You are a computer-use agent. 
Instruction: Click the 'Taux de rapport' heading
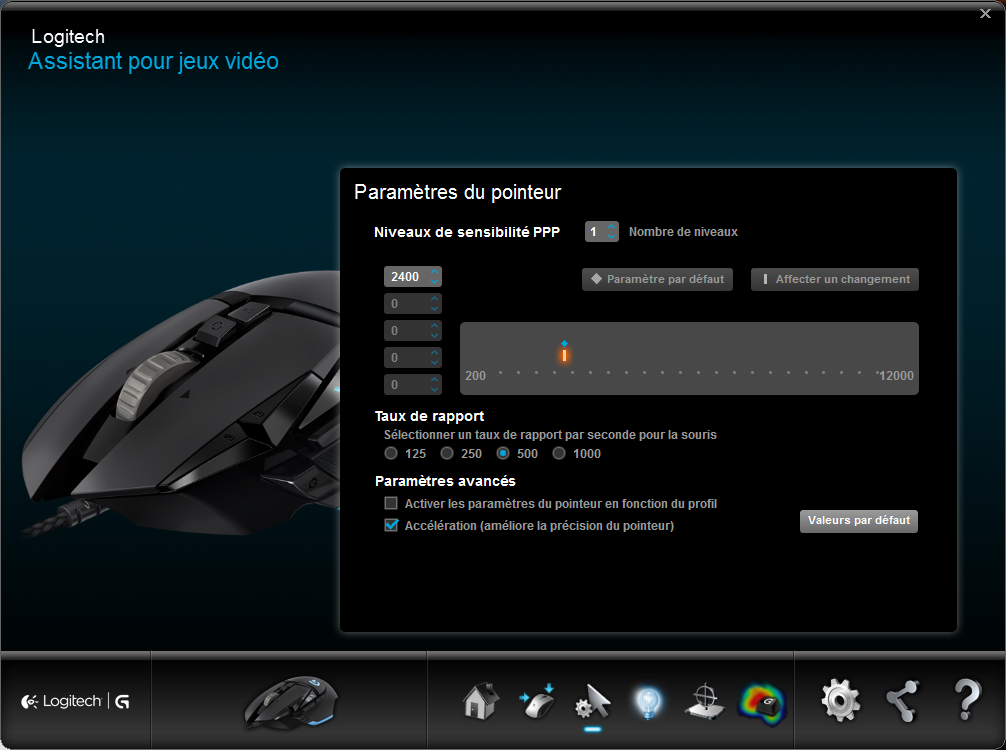point(429,416)
